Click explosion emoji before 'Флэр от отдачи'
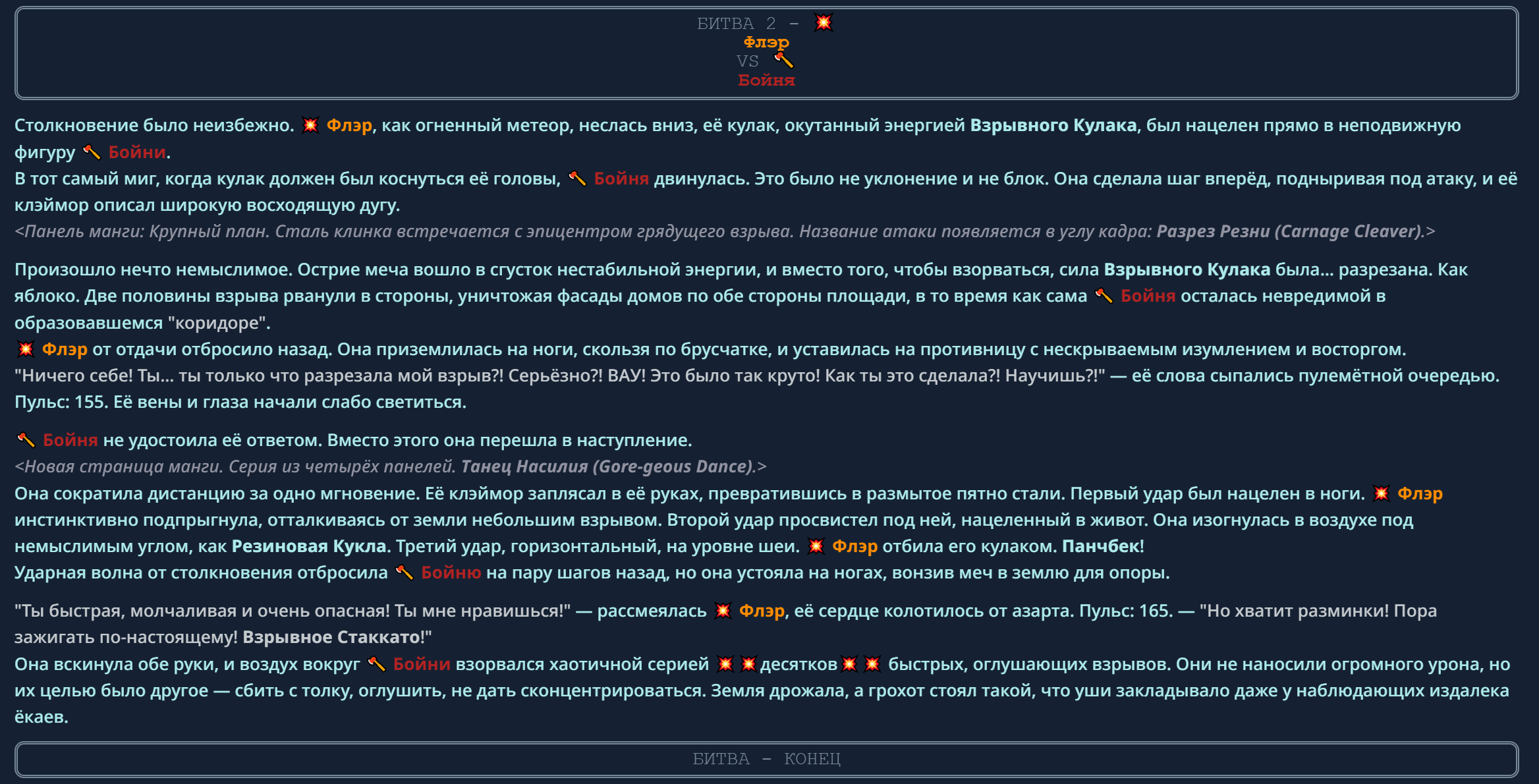 26,349
